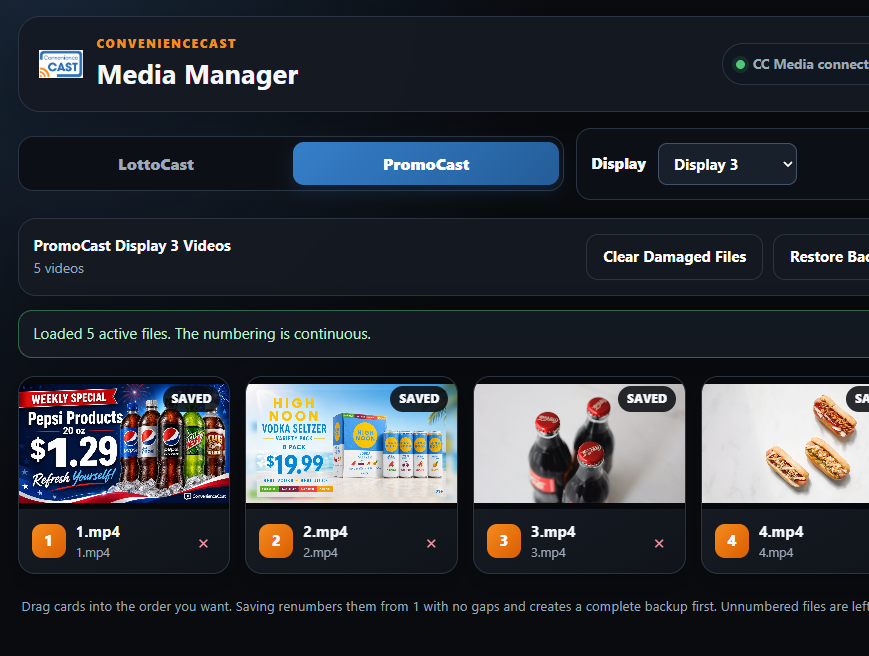Click the 'Loaded 5 active files' status message
The image size is (869, 656).
point(202,334)
